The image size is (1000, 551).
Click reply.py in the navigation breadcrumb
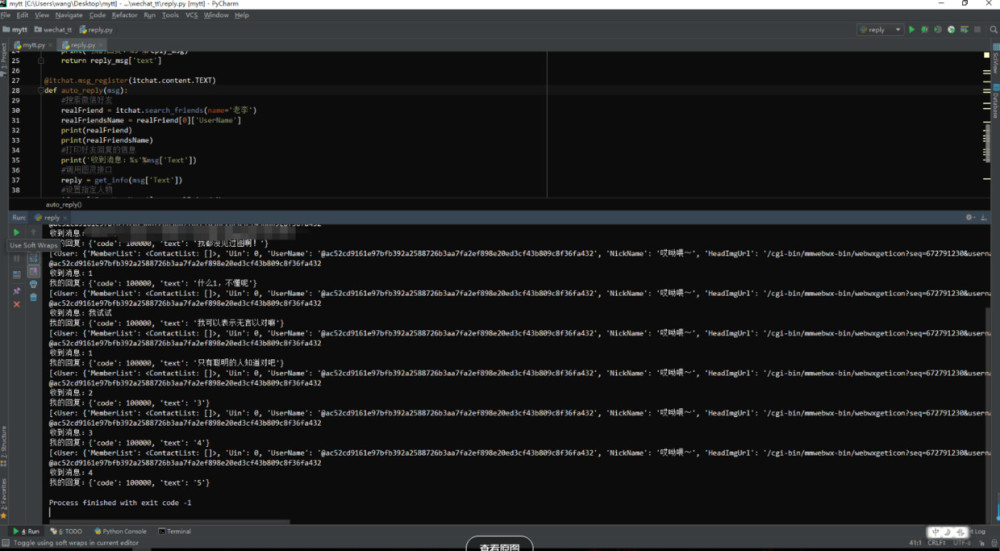[x=96, y=29]
